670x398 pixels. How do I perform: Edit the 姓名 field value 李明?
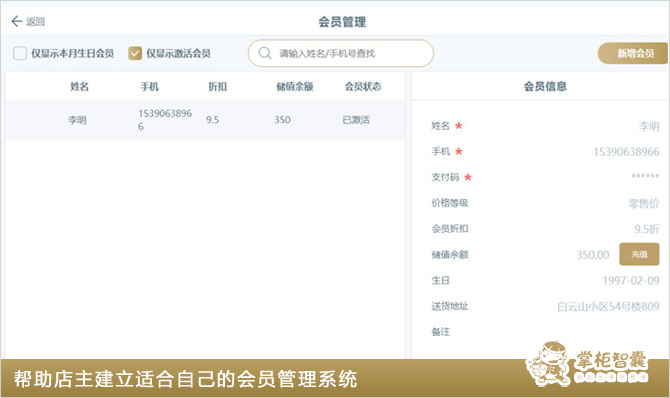click(x=649, y=126)
